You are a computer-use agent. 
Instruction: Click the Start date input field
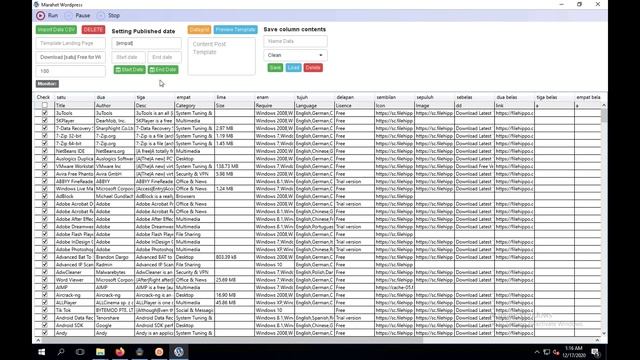point(128,57)
